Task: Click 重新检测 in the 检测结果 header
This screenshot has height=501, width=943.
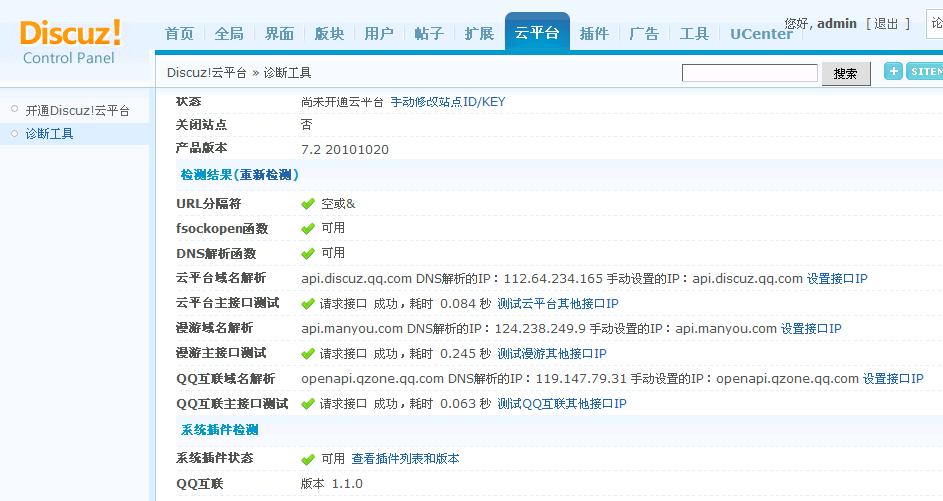Action: (265, 174)
